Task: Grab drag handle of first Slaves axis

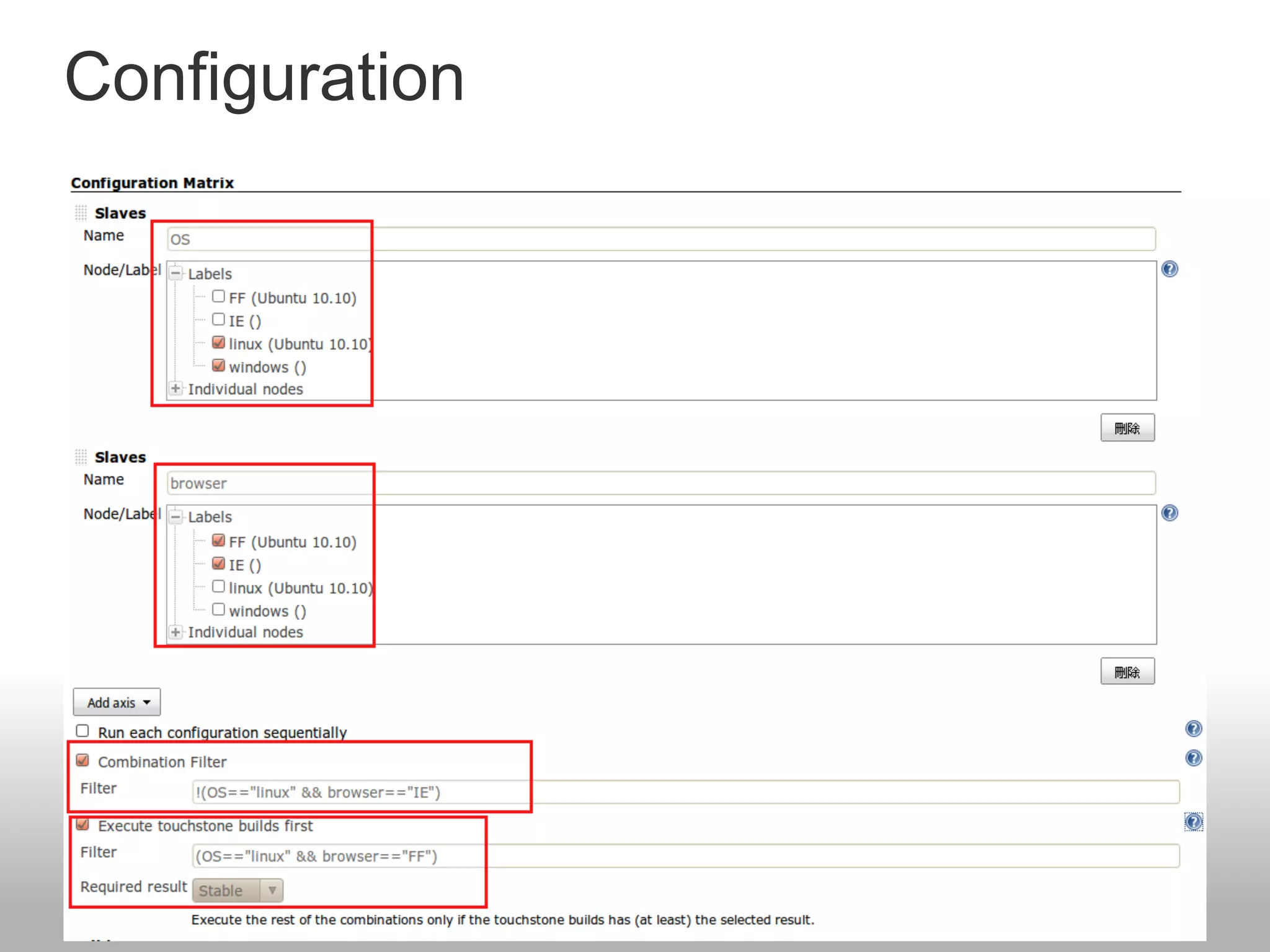Action: tap(81, 213)
